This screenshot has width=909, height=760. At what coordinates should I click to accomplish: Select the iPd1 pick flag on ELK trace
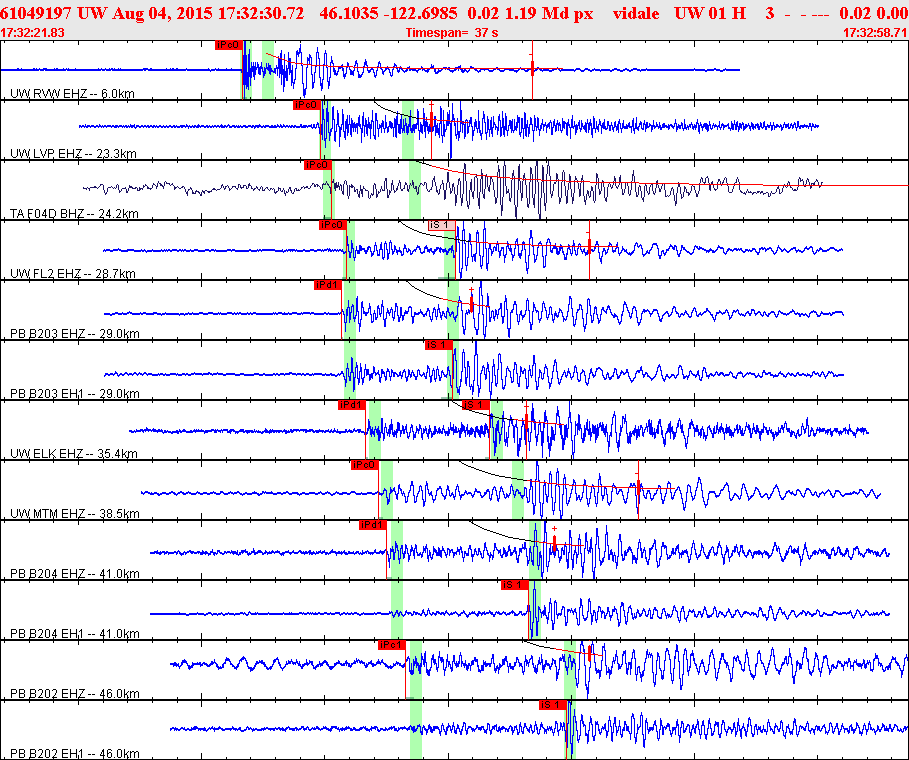pos(352,405)
